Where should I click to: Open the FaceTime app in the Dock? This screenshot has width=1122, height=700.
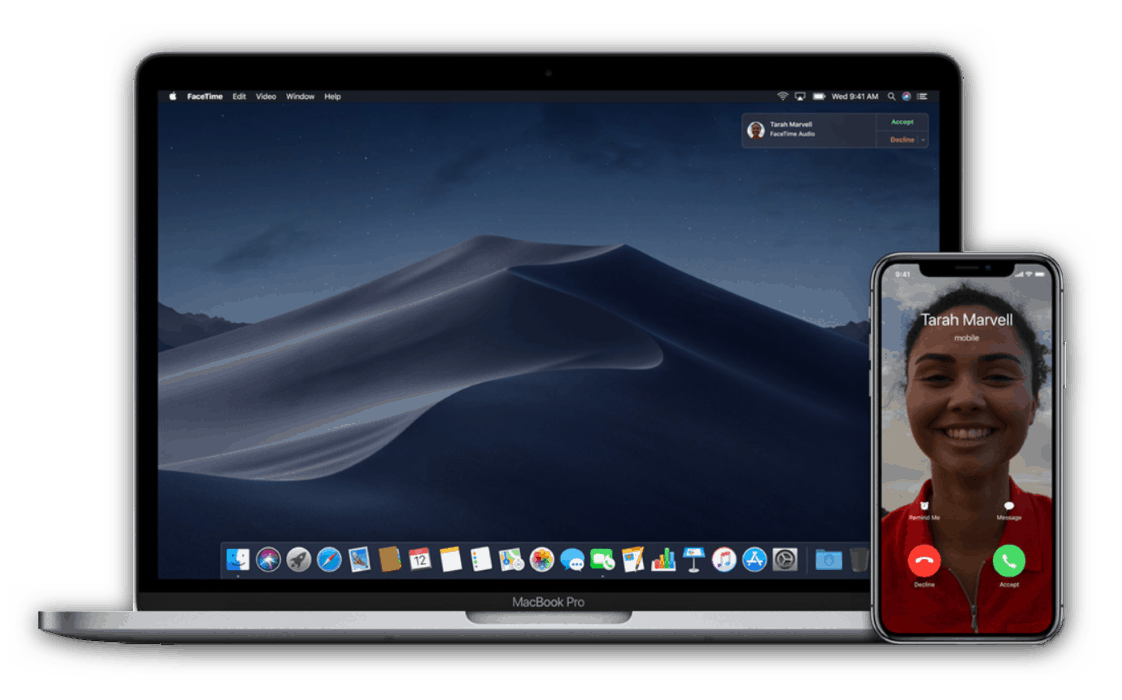(602, 560)
